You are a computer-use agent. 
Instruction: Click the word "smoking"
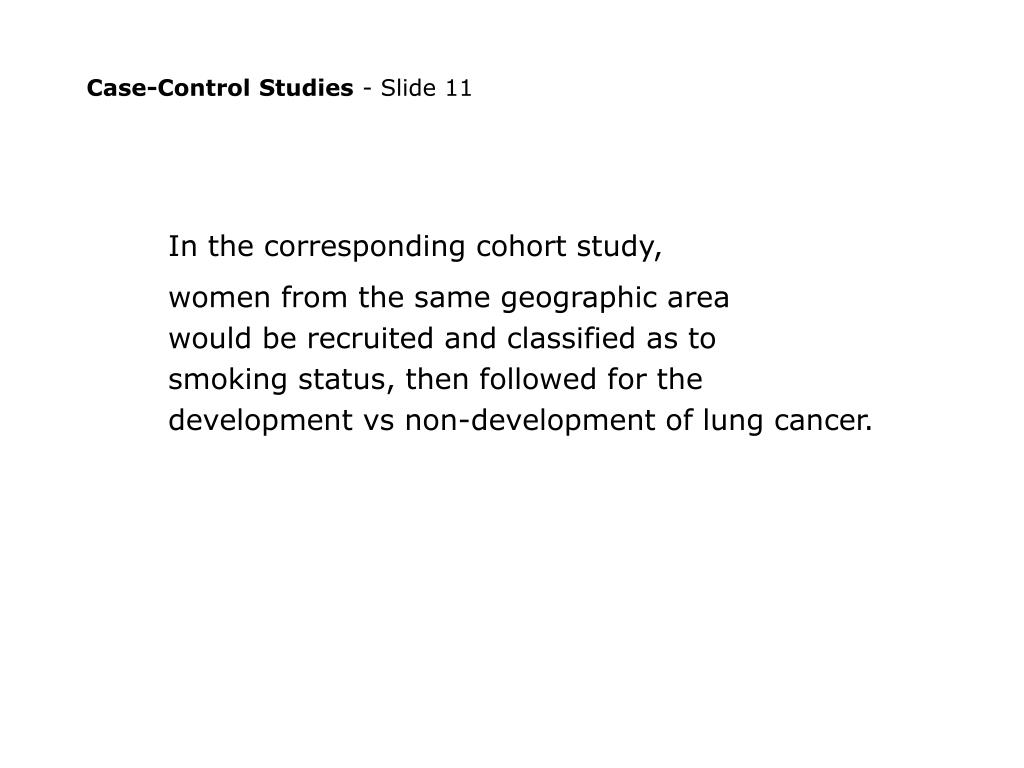click(x=227, y=380)
